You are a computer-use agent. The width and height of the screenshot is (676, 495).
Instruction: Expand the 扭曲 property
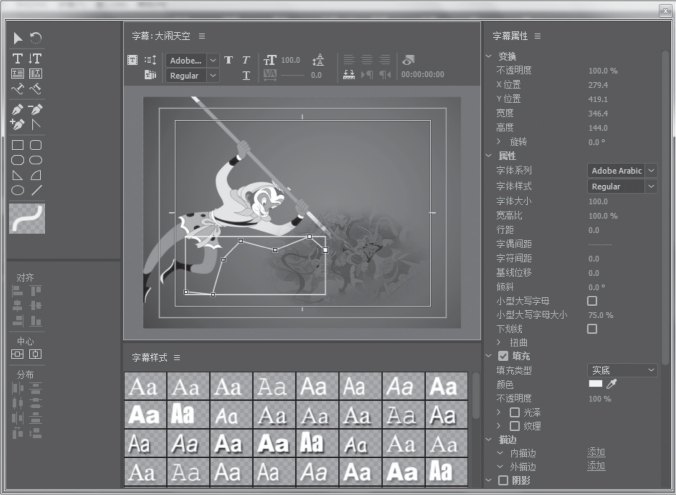coord(499,341)
